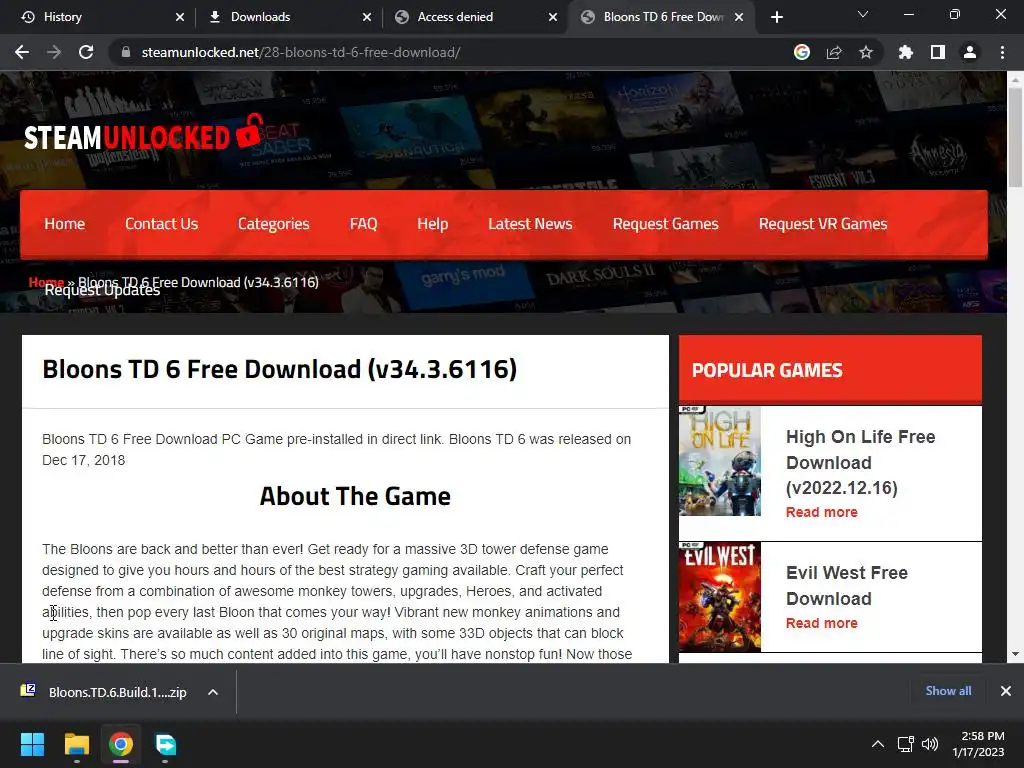Image resolution: width=1024 pixels, height=768 pixels.
Task: Switch to the History tab
Action: tap(98, 17)
